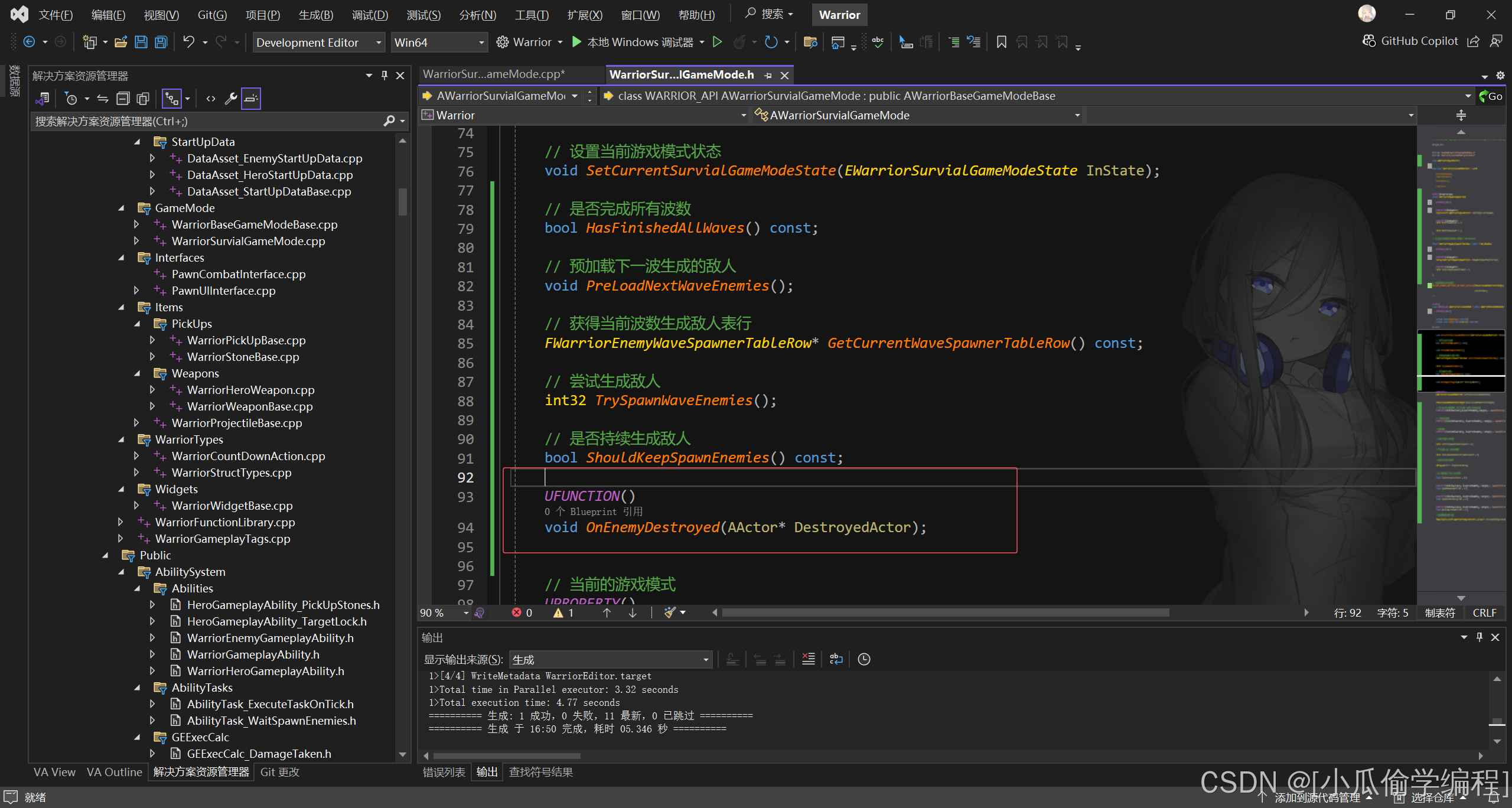Click the green Go button at top right

pyautogui.click(x=1491, y=96)
